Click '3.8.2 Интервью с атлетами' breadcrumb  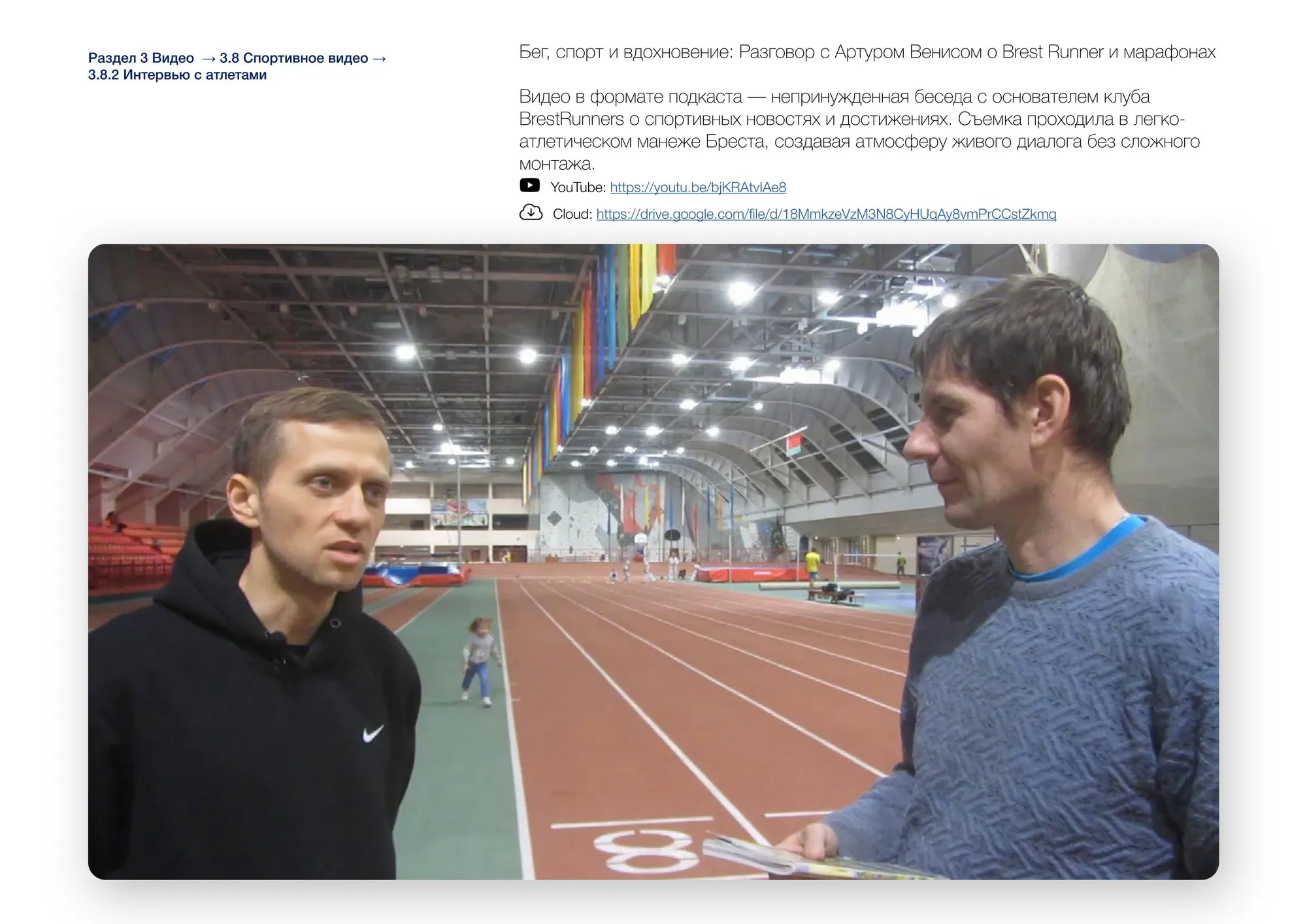click(x=178, y=75)
